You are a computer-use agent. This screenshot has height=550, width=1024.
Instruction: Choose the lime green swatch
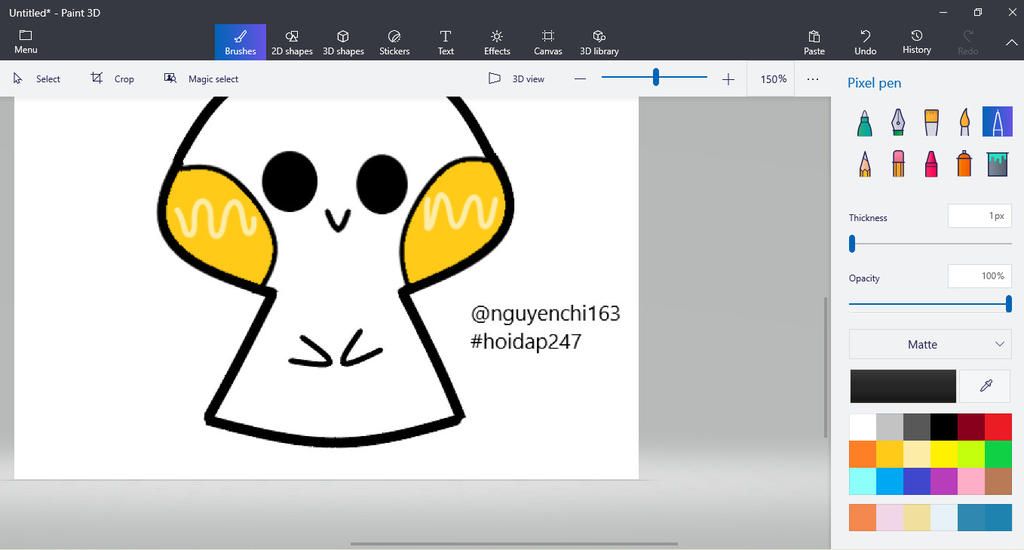[x=971, y=455]
